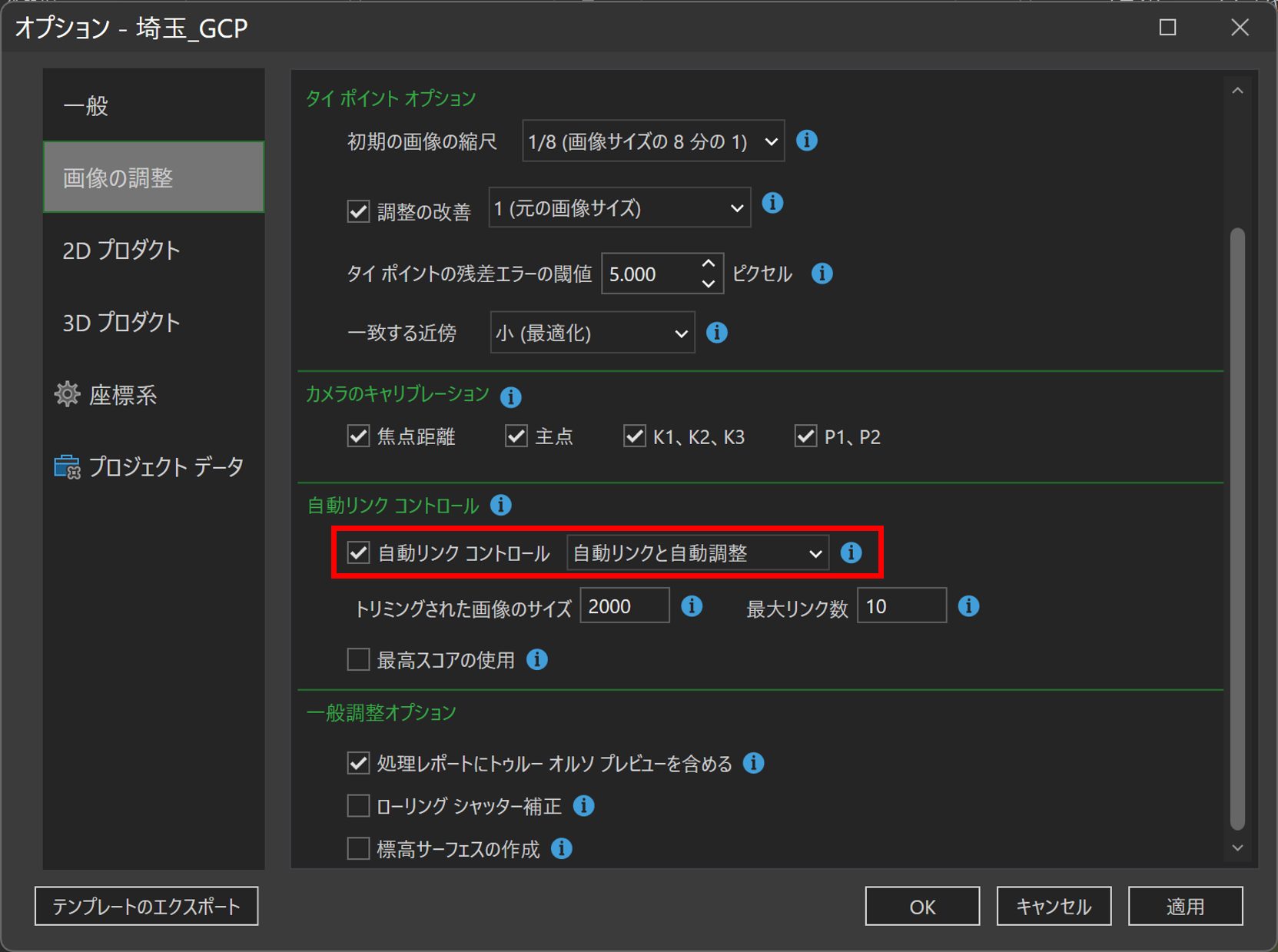
Task: Expand the 自動リンクと自動調整 dropdown
Action: [x=697, y=553]
